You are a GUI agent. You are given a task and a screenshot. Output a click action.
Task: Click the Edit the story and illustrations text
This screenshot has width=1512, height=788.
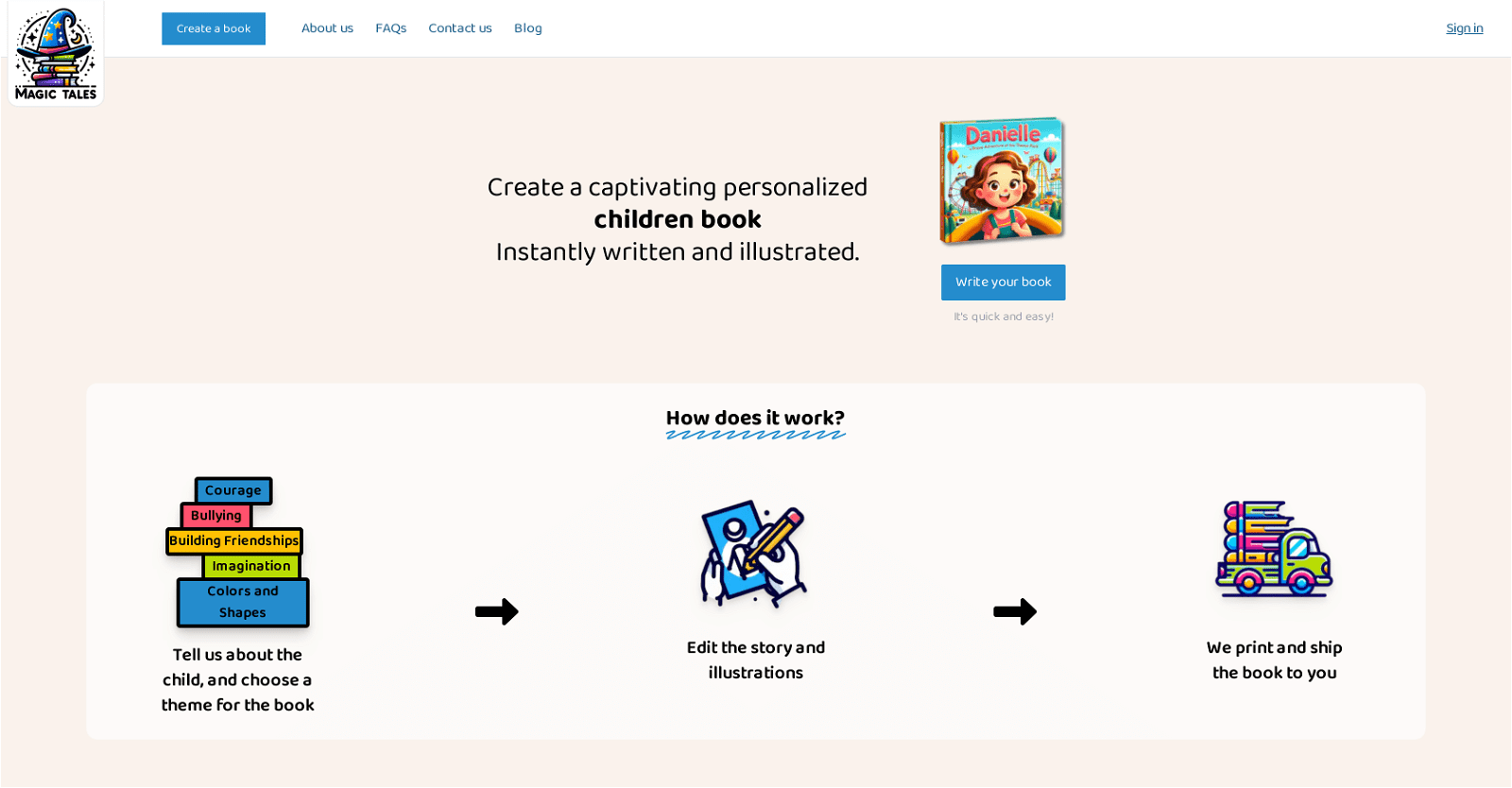[755, 660]
